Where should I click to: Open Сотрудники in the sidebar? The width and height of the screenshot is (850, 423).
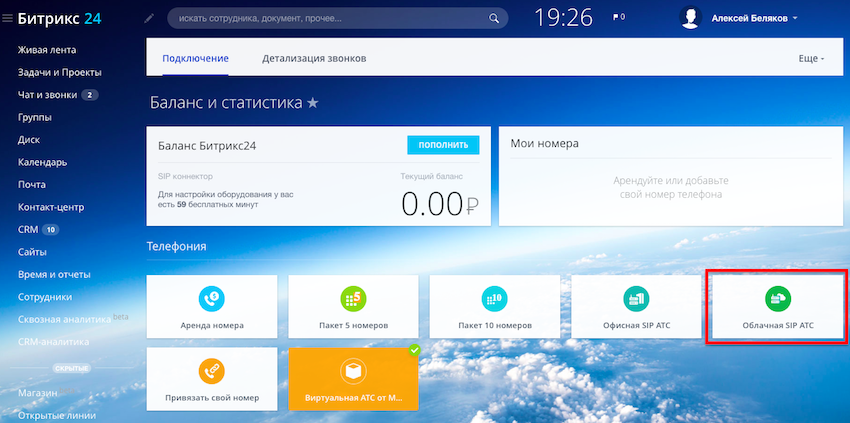[44, 297]
